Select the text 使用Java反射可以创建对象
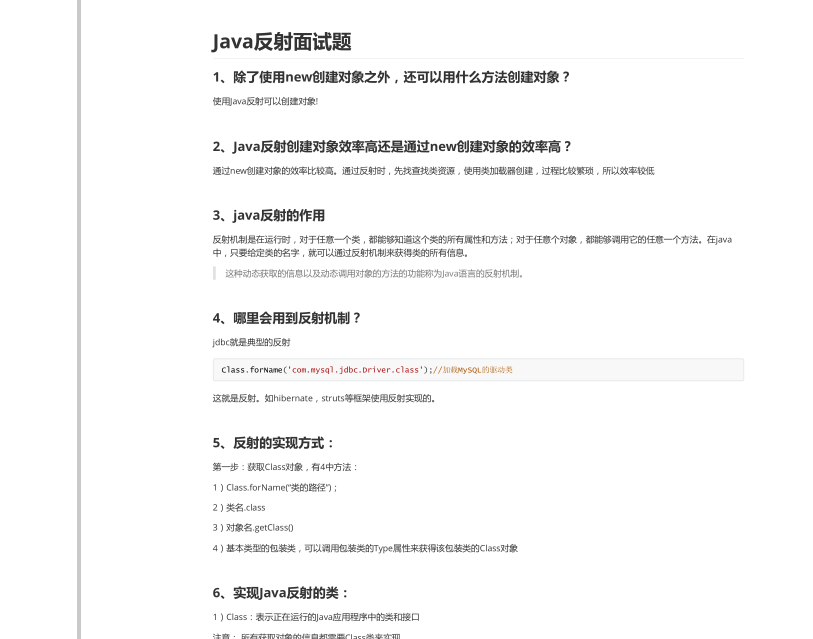 point(264,101)
